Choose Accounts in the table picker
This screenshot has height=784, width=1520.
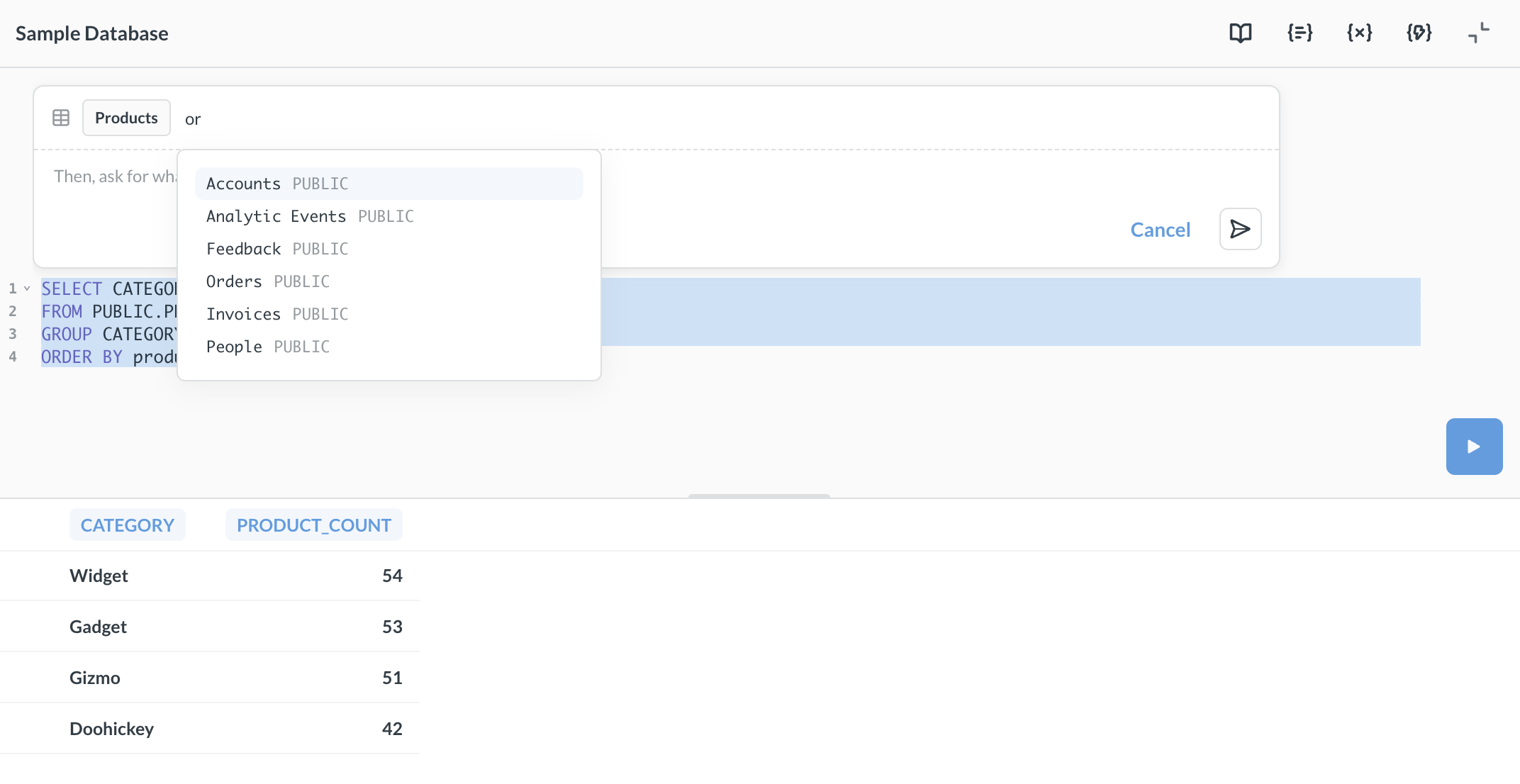pyautogui.click(x=276, y=183)
